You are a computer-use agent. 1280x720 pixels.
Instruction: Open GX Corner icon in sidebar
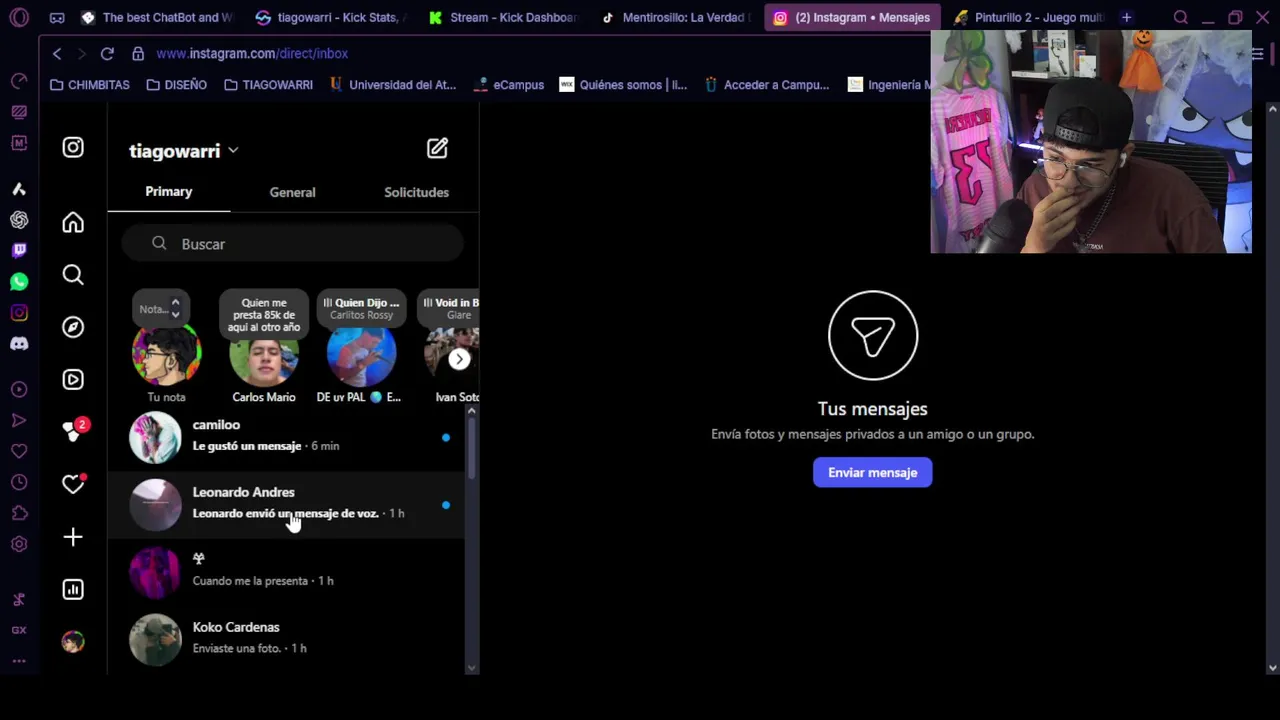pyautogui.click(x=19, y=630)
